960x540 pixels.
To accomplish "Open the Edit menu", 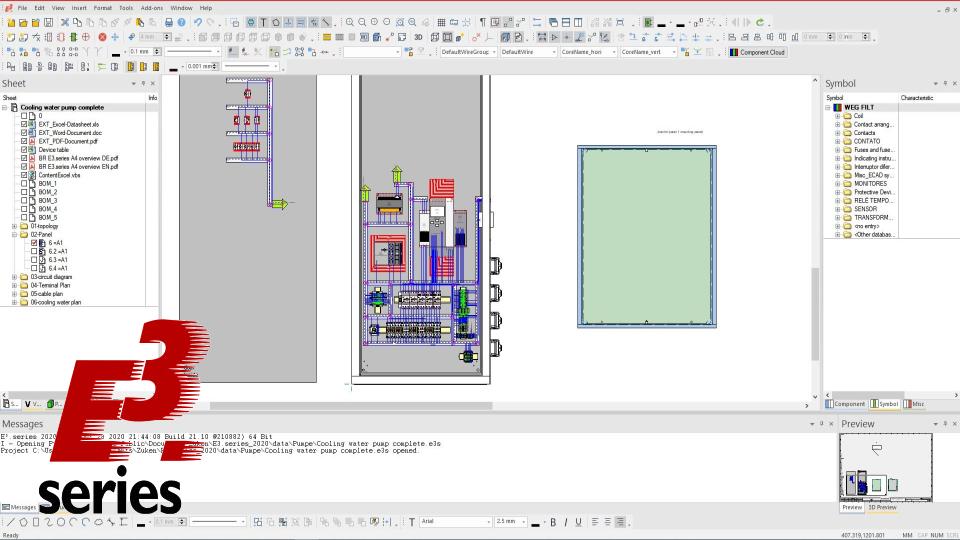I will (39, 8).
